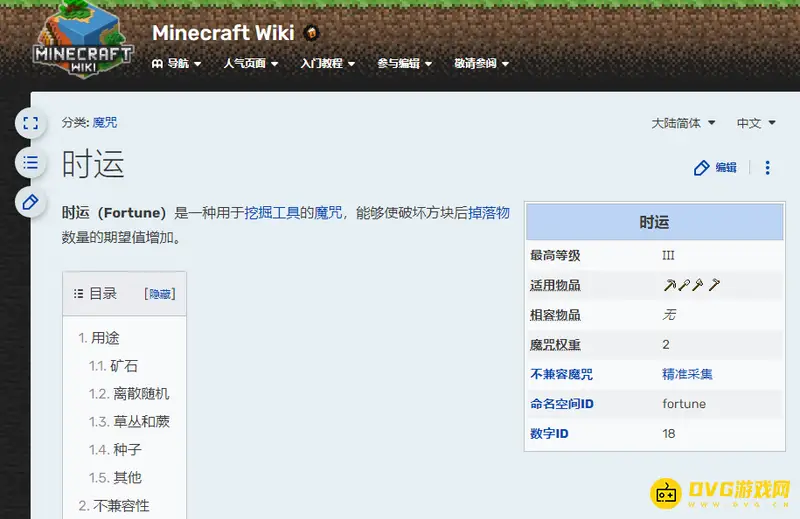Click the 编辑 edit button
800x519 pixels.
click(715, 168)
